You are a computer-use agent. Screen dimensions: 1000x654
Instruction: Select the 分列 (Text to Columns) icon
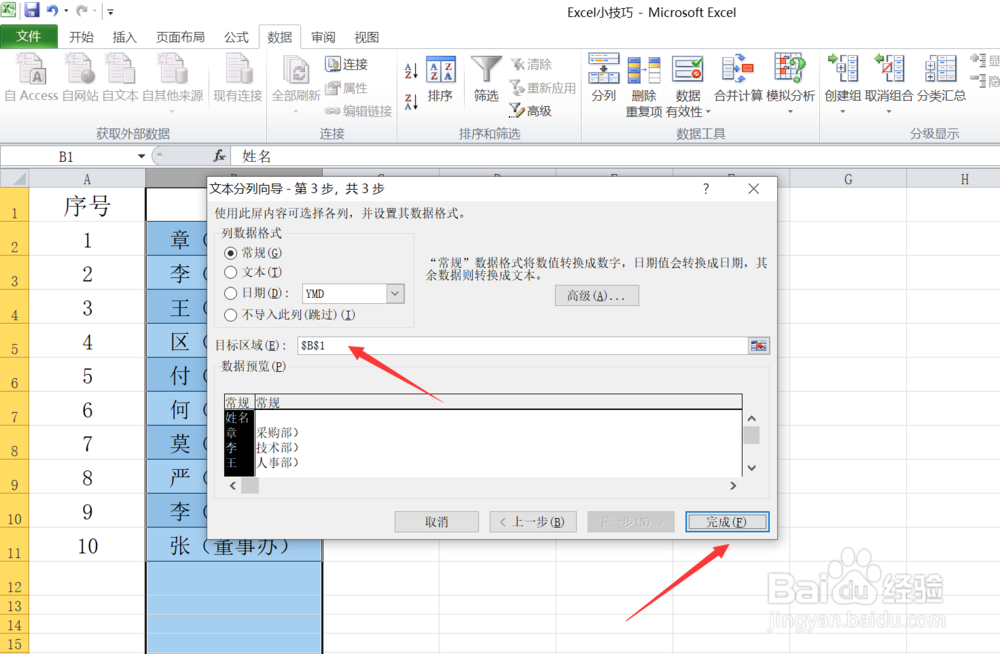603,67
